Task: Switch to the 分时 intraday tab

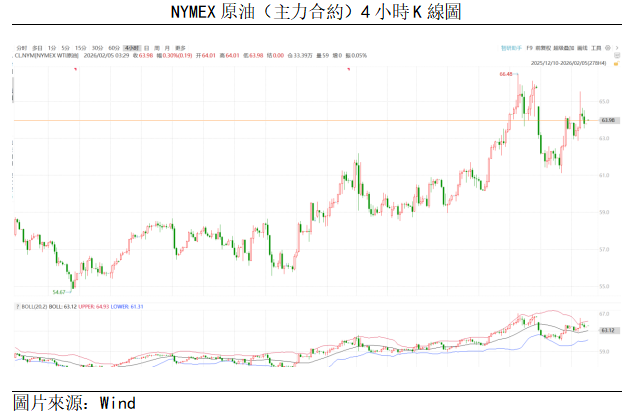Action: coord(21,47)
